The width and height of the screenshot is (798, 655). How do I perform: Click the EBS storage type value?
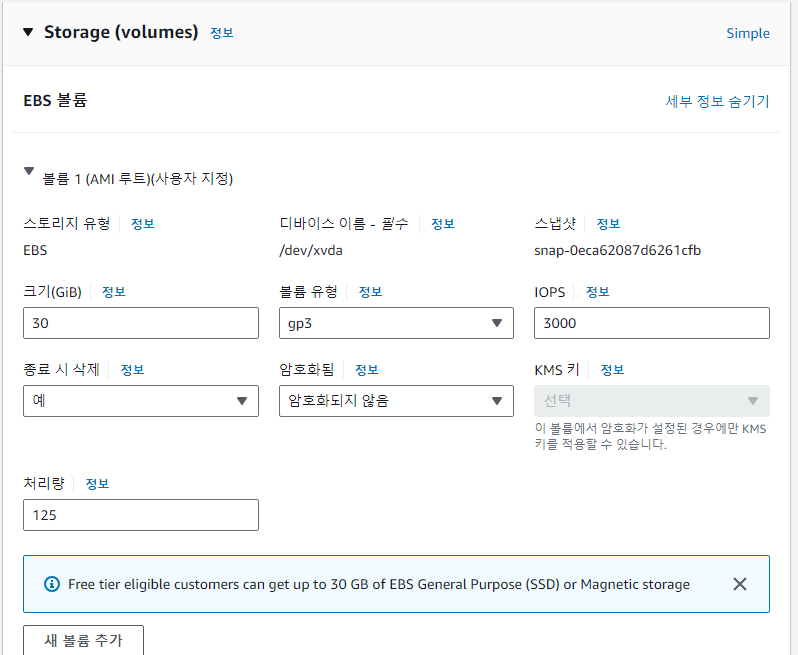pyautogui.click(x=35, y=250)
